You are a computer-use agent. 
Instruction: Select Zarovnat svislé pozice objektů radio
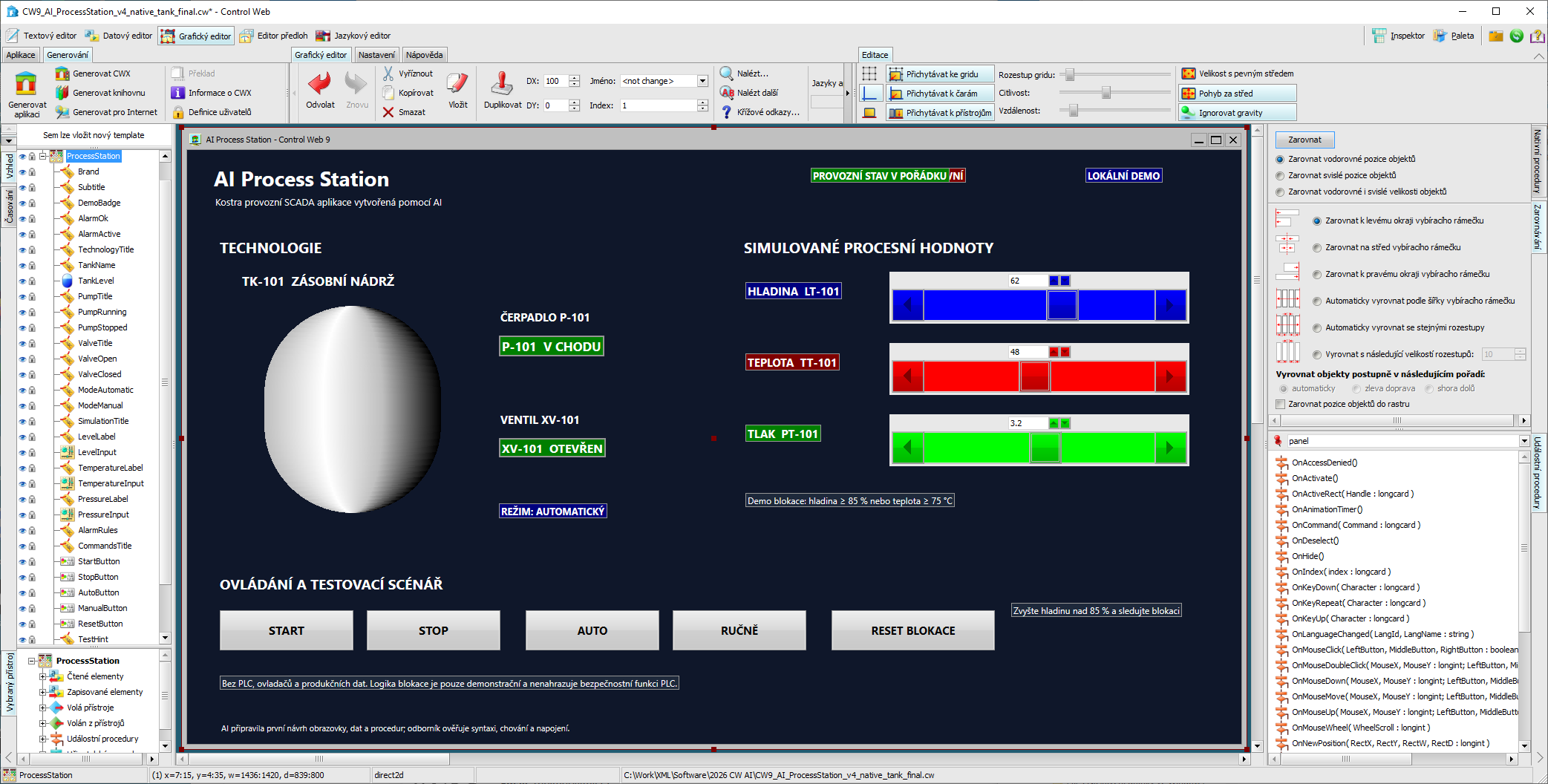click(x=1280, y=176)
